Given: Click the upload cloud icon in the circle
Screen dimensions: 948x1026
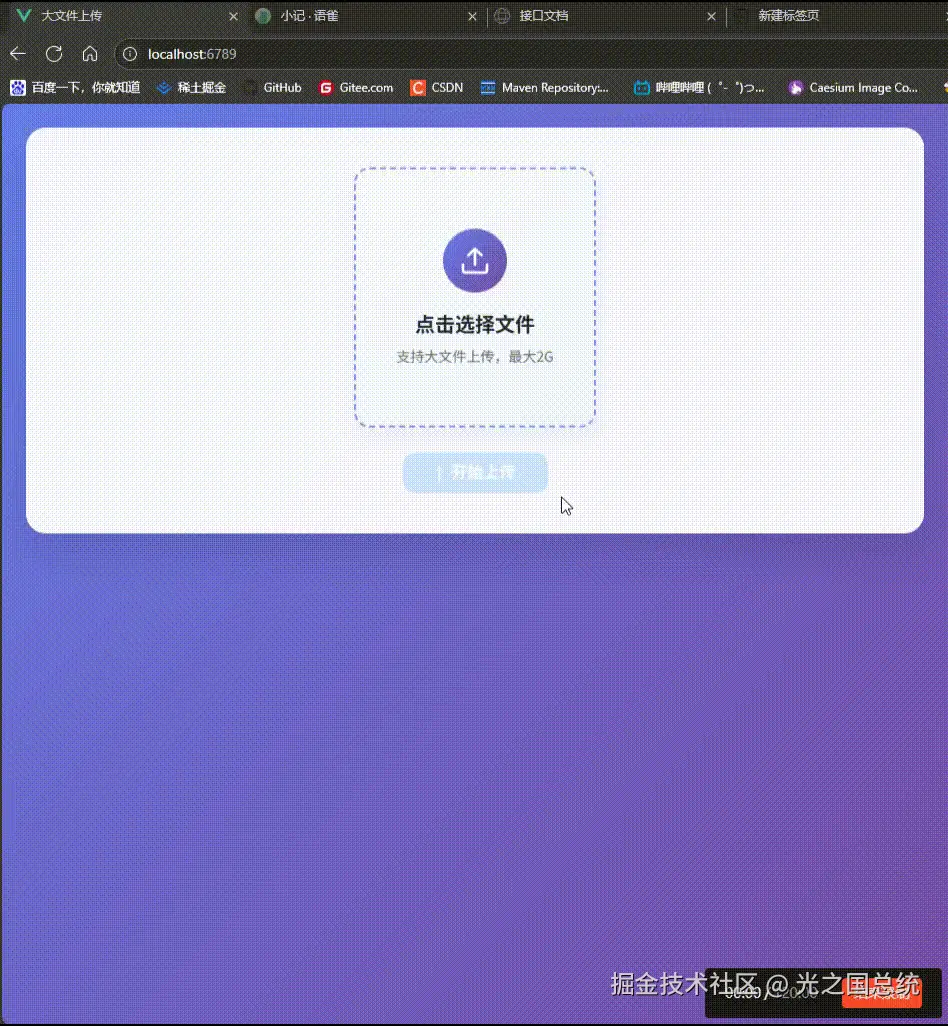Looking at the screenshot, I should [x=475, y=259].
